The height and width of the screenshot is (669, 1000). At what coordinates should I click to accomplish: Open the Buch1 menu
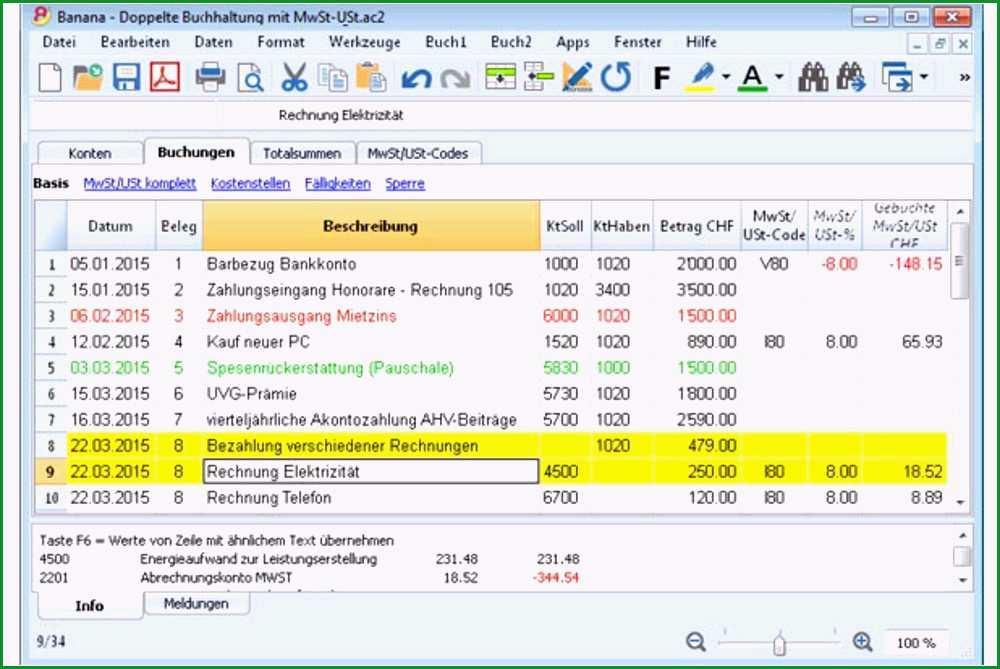(446, 42)
